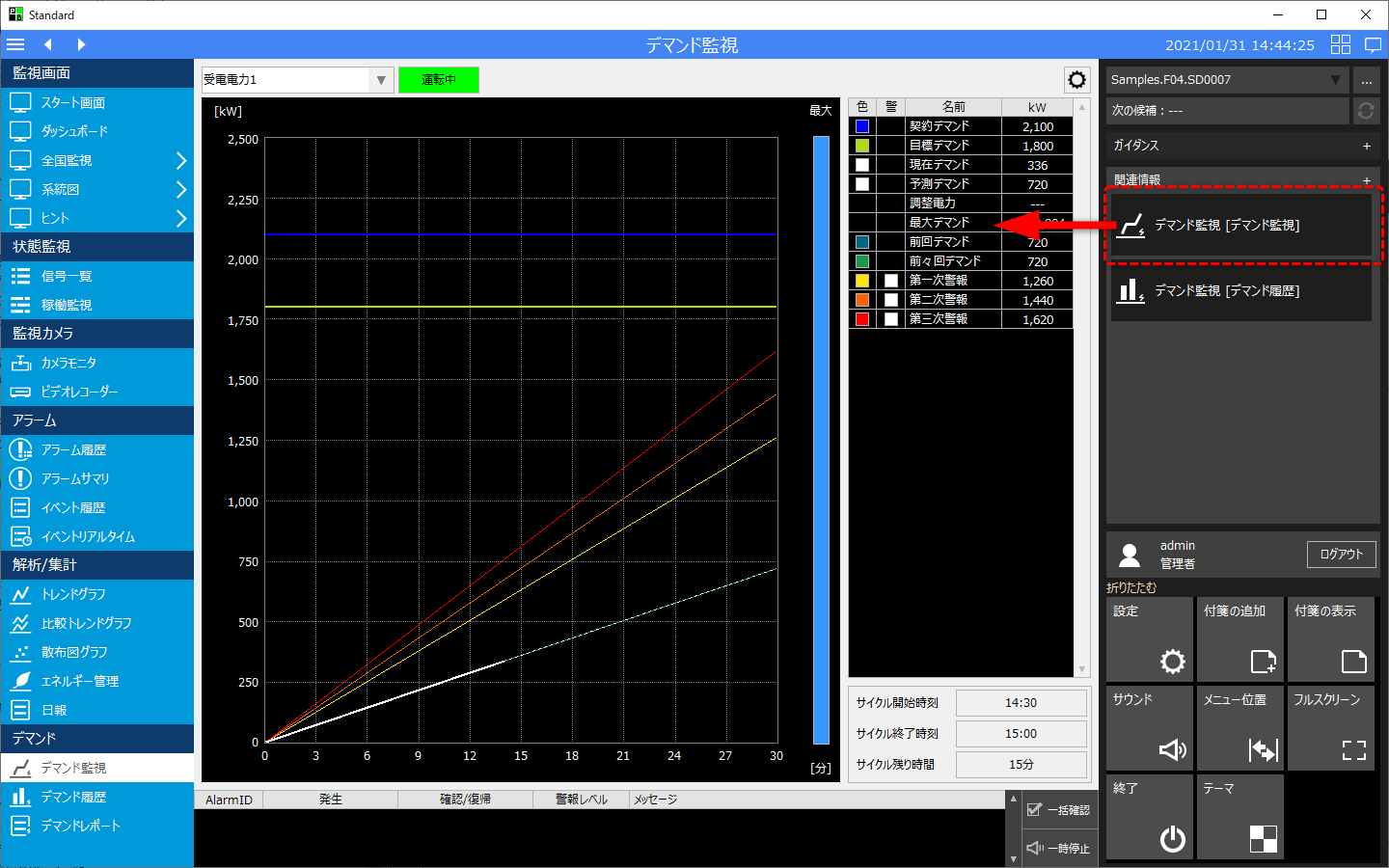Screen dimensions: 1389x868
Task: Open the hamburger menu icon
Action: (x=15, y=44)
